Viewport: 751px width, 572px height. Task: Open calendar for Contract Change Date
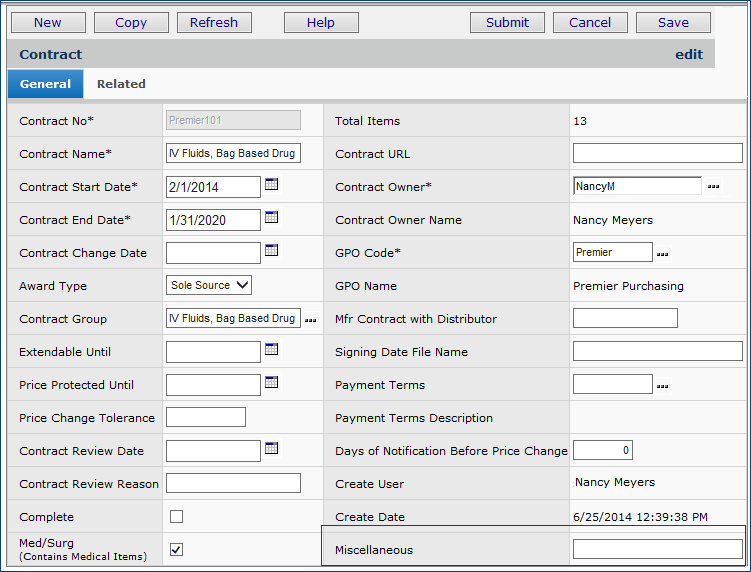(271, 251)
